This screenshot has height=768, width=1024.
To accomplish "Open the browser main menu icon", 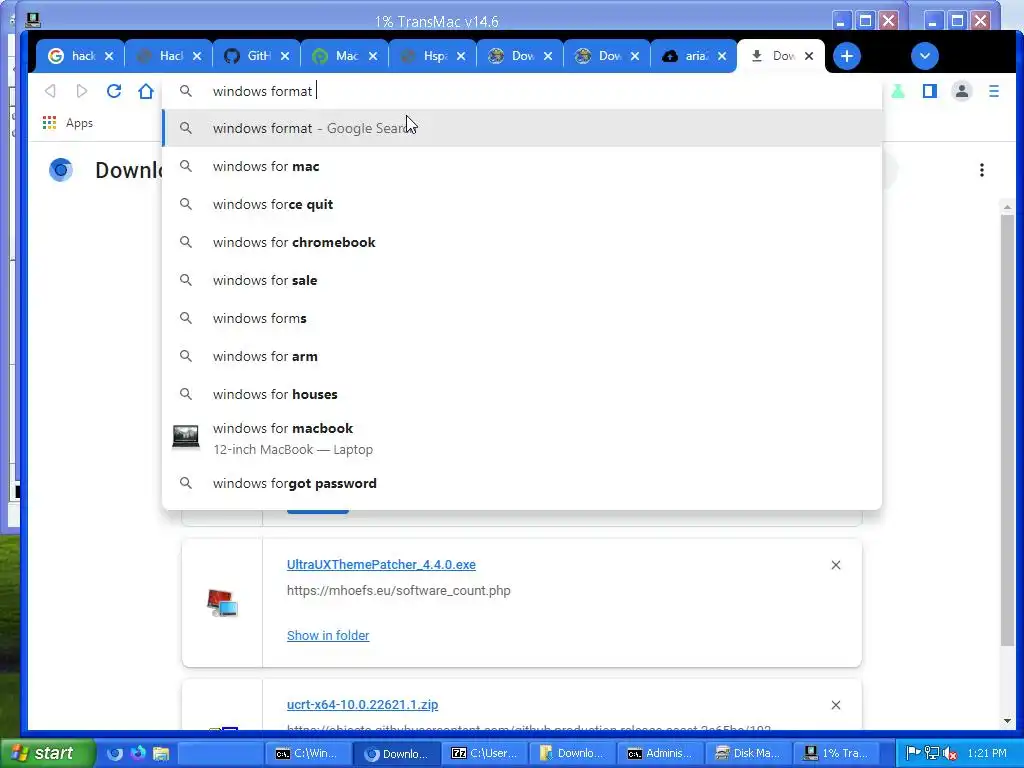I will tap(994, 91).
